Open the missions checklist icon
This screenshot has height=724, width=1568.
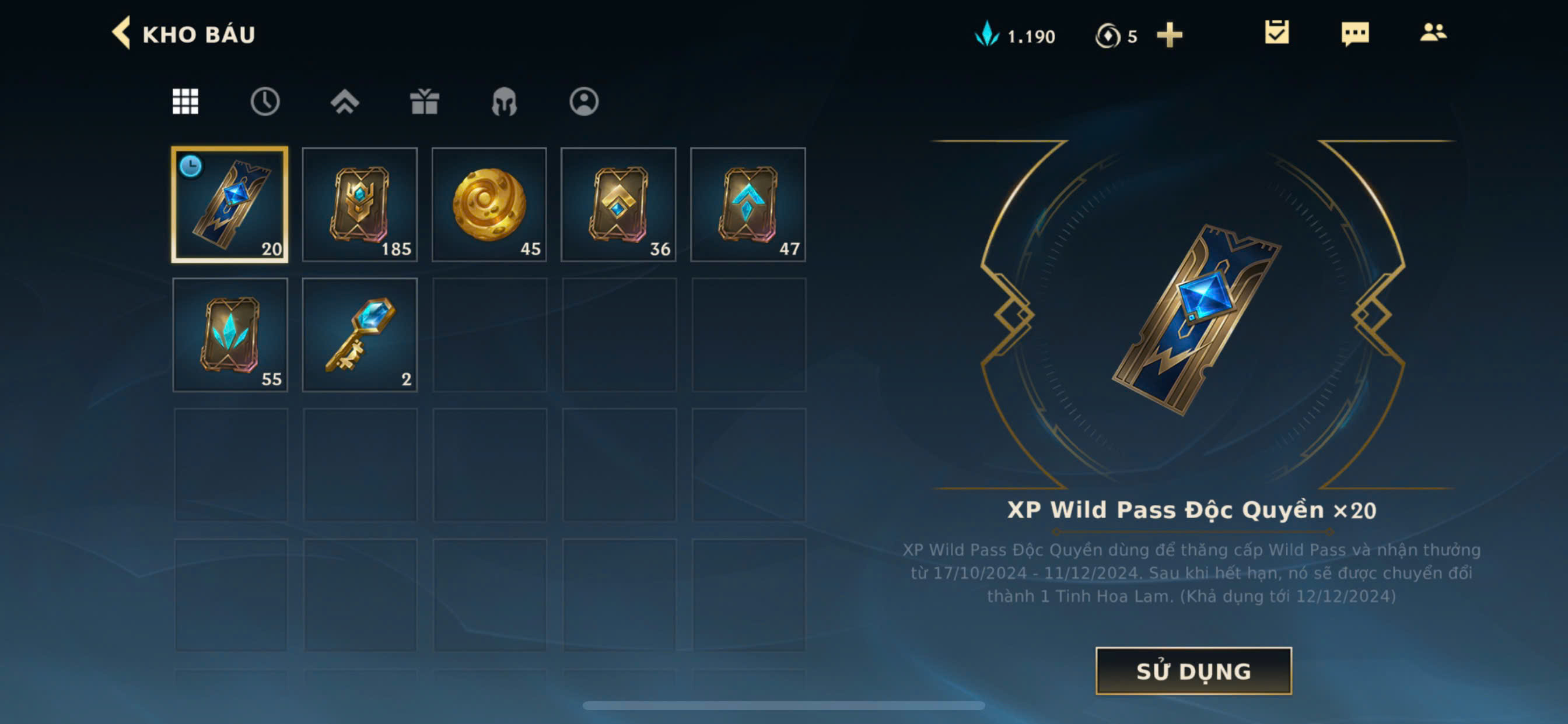click(x=1276, y=32)
